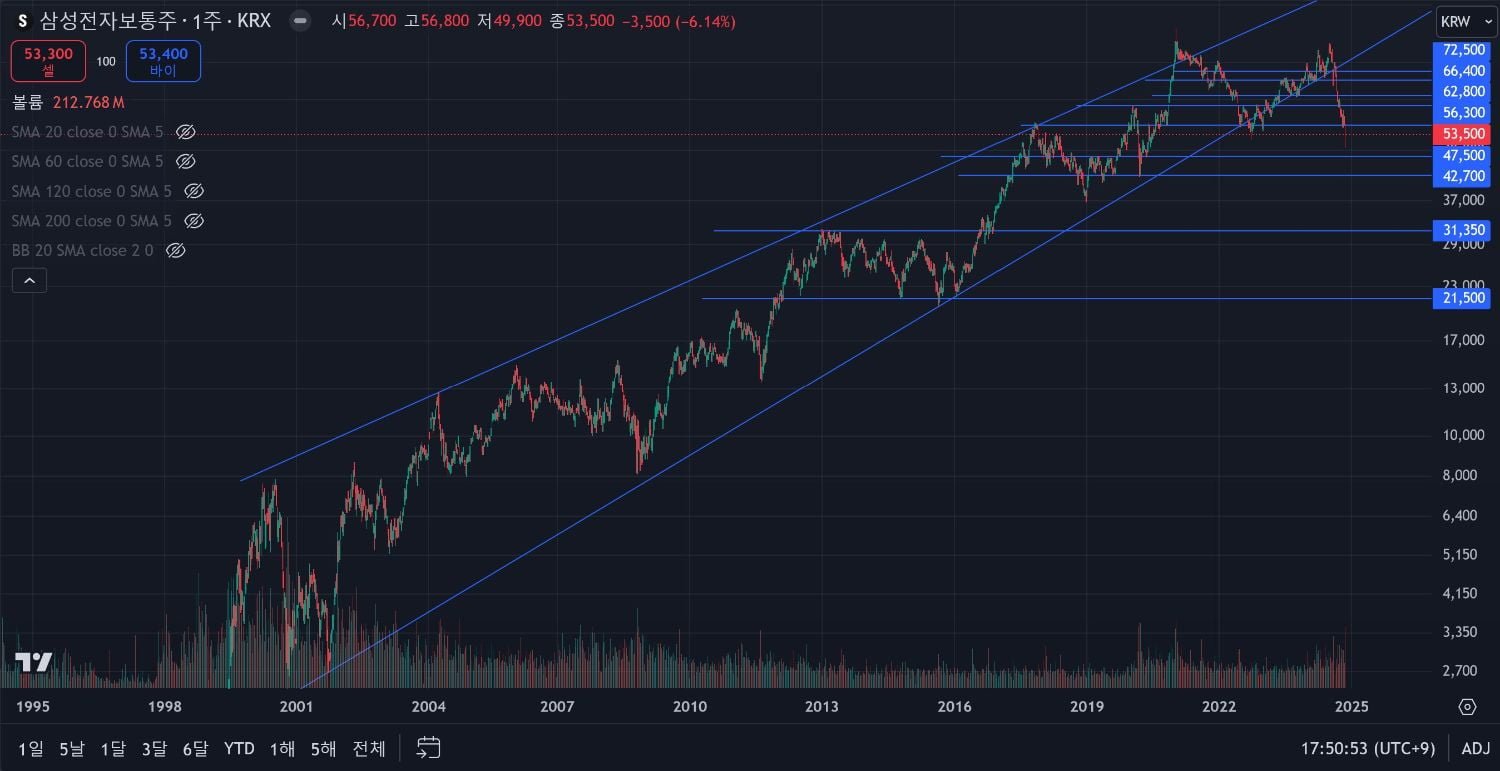
Task: Open the timezone menu showing UTC+9
Action: click(1368, 748)
